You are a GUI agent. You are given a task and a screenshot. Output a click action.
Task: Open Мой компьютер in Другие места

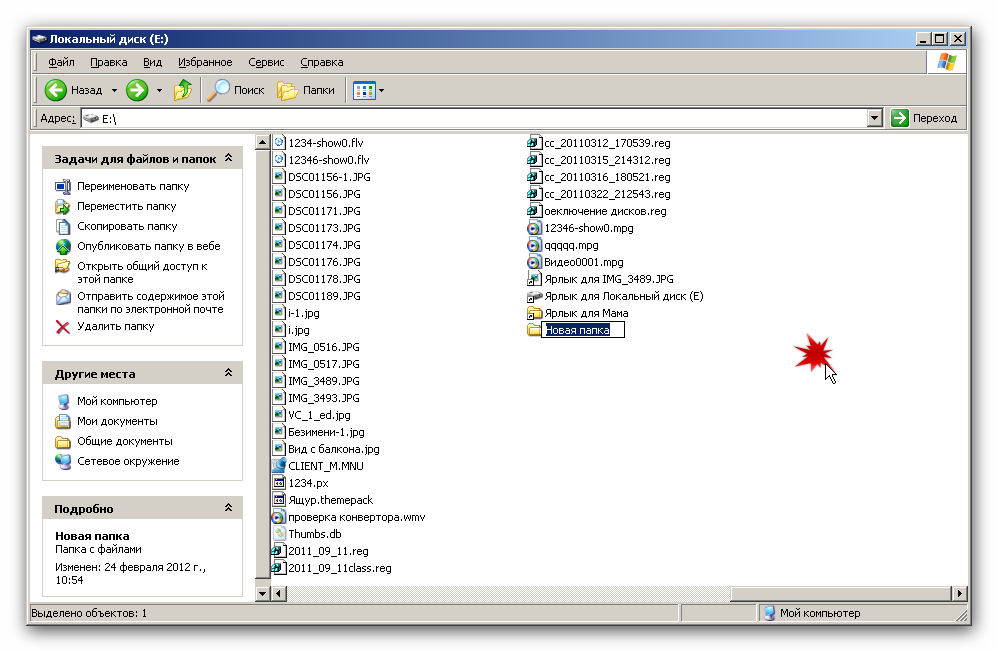coord(117,401)
